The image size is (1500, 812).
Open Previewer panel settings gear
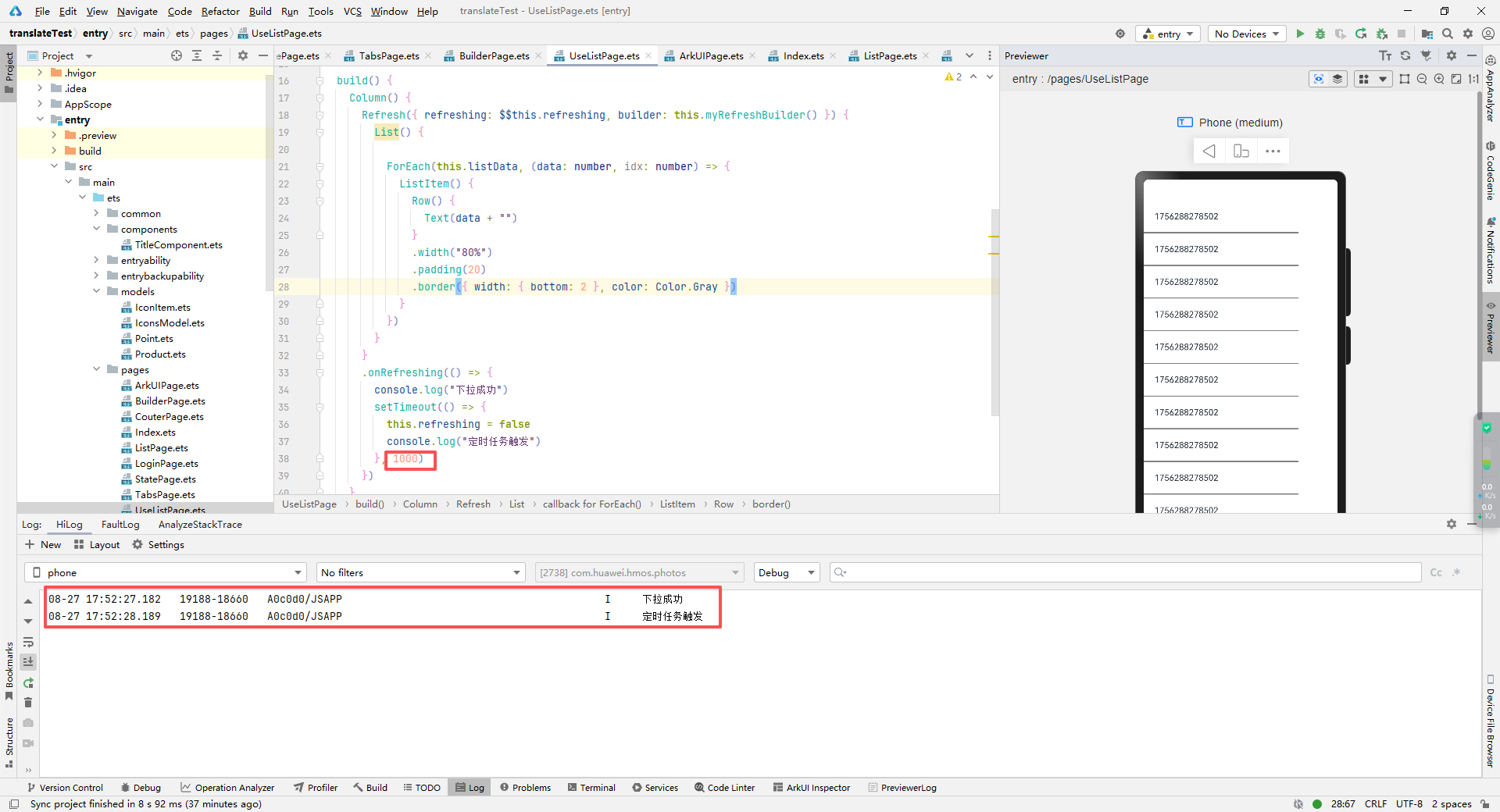coord(1452,55)
